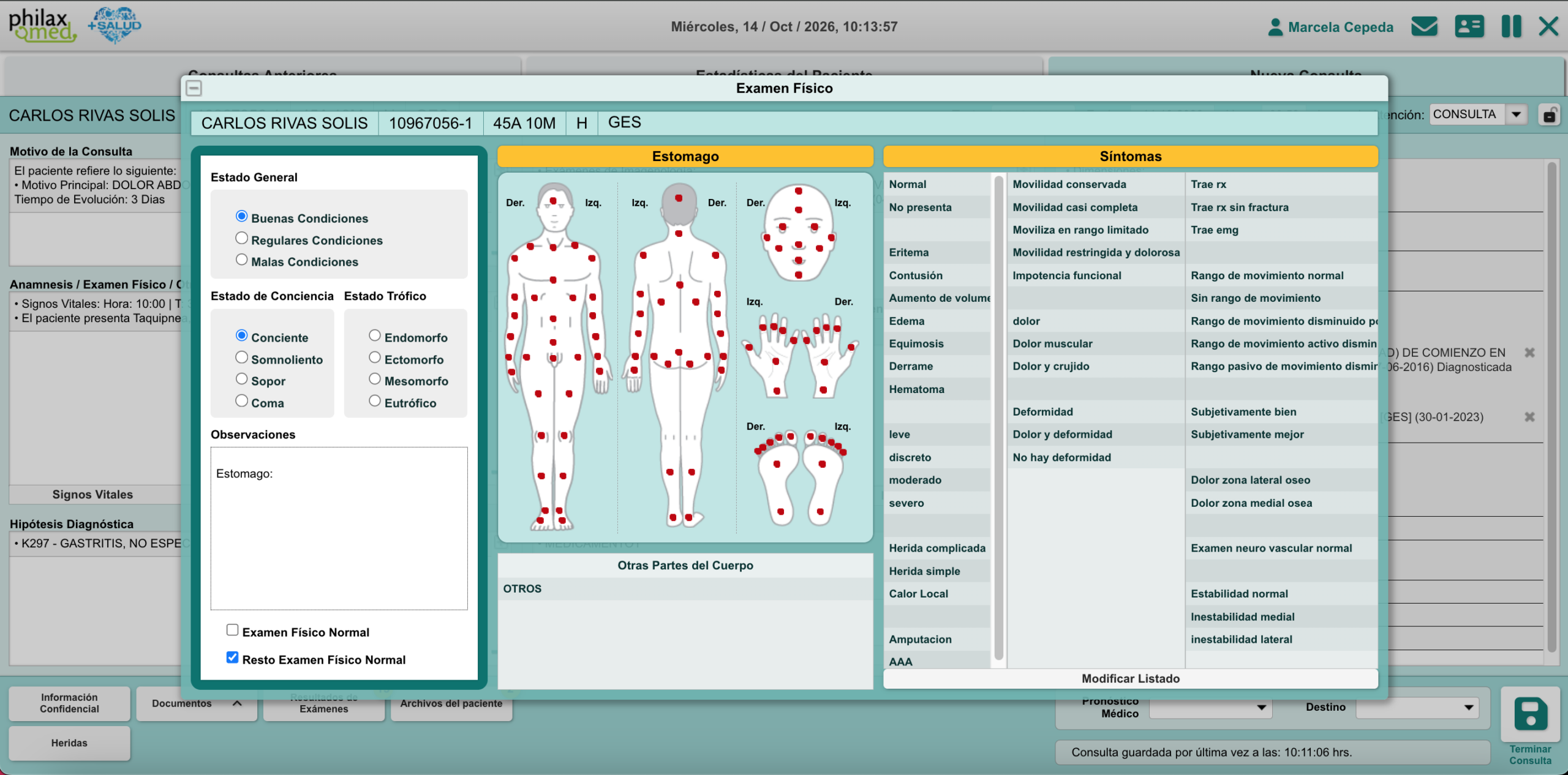Select Dolor muscular symptom
This screenshot has width=1568, height=775.
click(x=1096, y=344)
